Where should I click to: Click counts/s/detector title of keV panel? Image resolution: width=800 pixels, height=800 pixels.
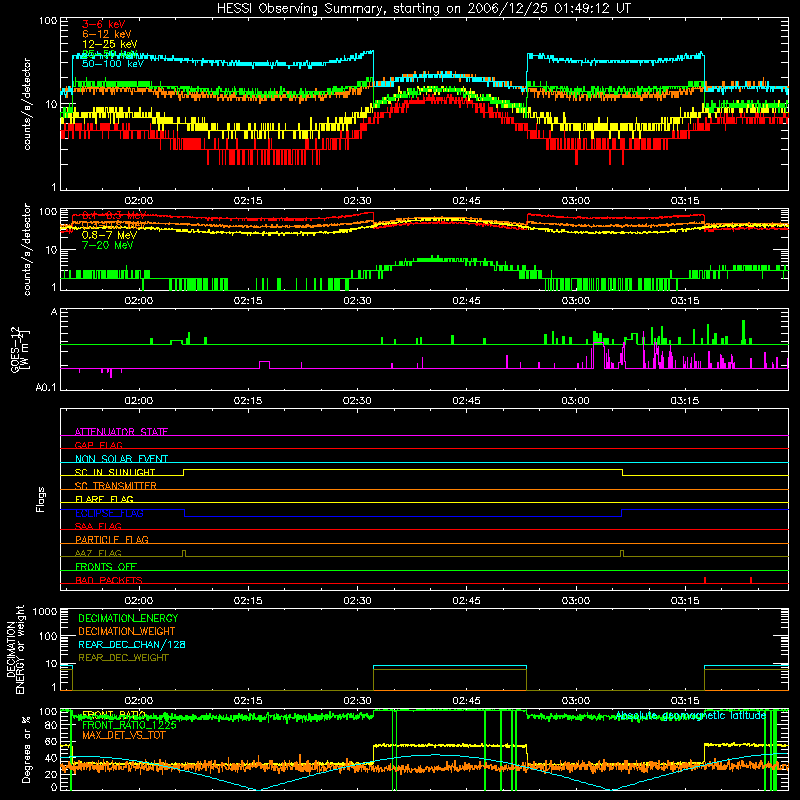[27, 104]
